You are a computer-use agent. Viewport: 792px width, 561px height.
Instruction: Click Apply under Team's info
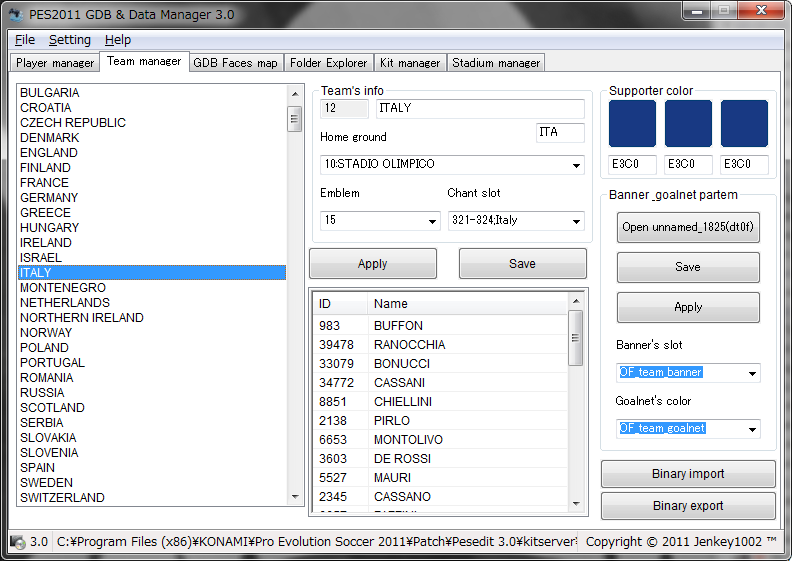pos(373,264)
